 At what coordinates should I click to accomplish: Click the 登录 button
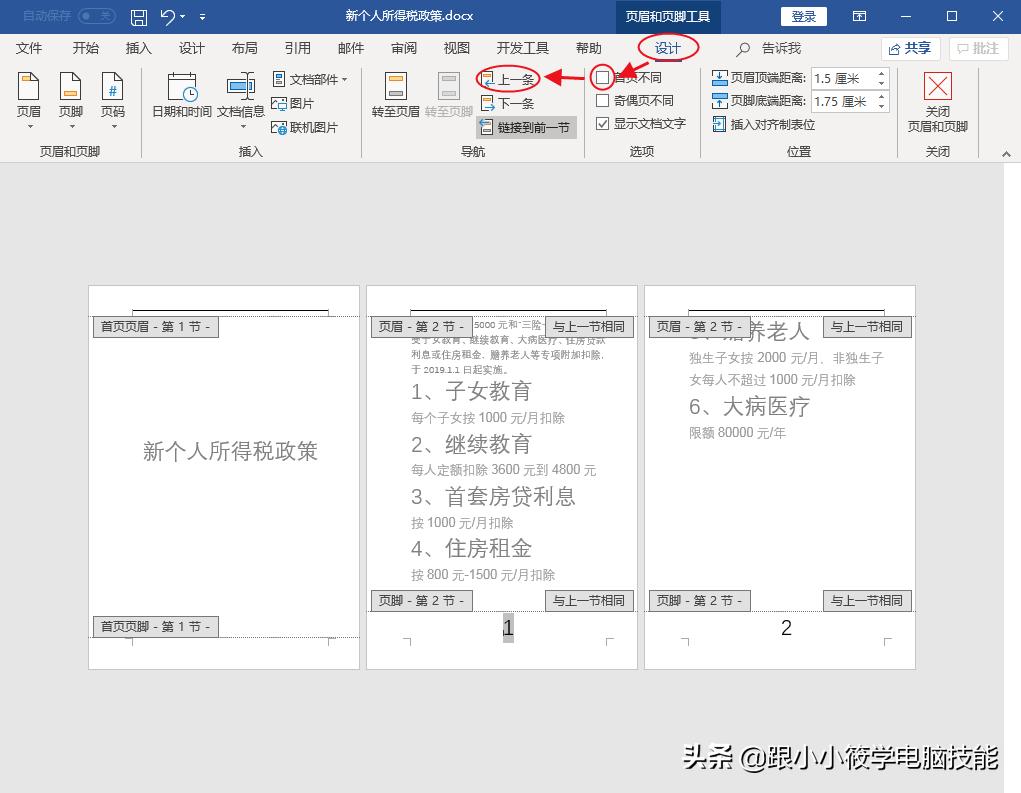click(803, 16)
